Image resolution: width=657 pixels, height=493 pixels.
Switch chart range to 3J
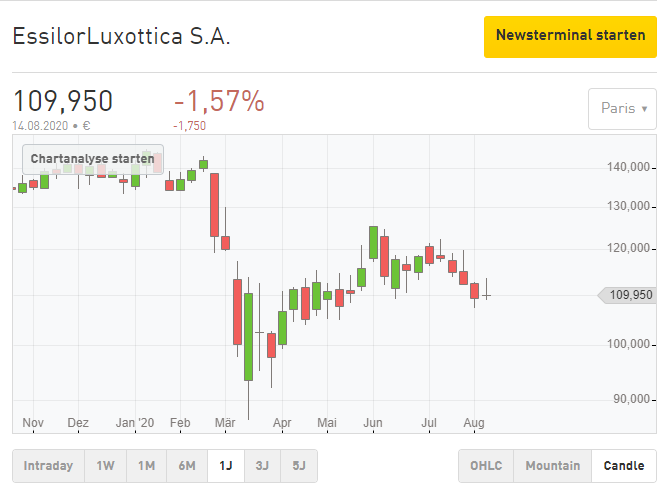262,465
